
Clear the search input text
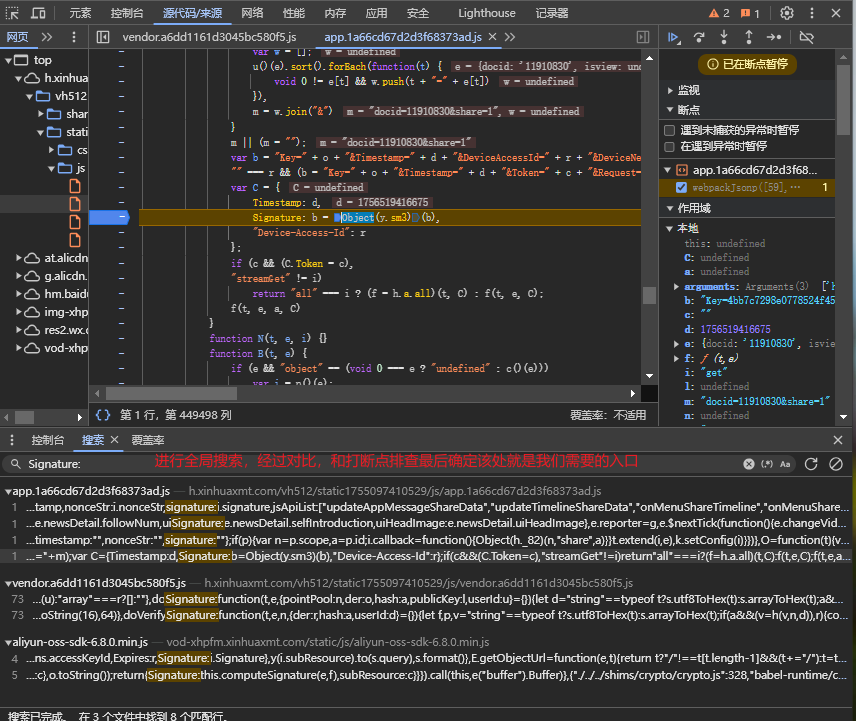pyautogui.click(x=748, y=464)
